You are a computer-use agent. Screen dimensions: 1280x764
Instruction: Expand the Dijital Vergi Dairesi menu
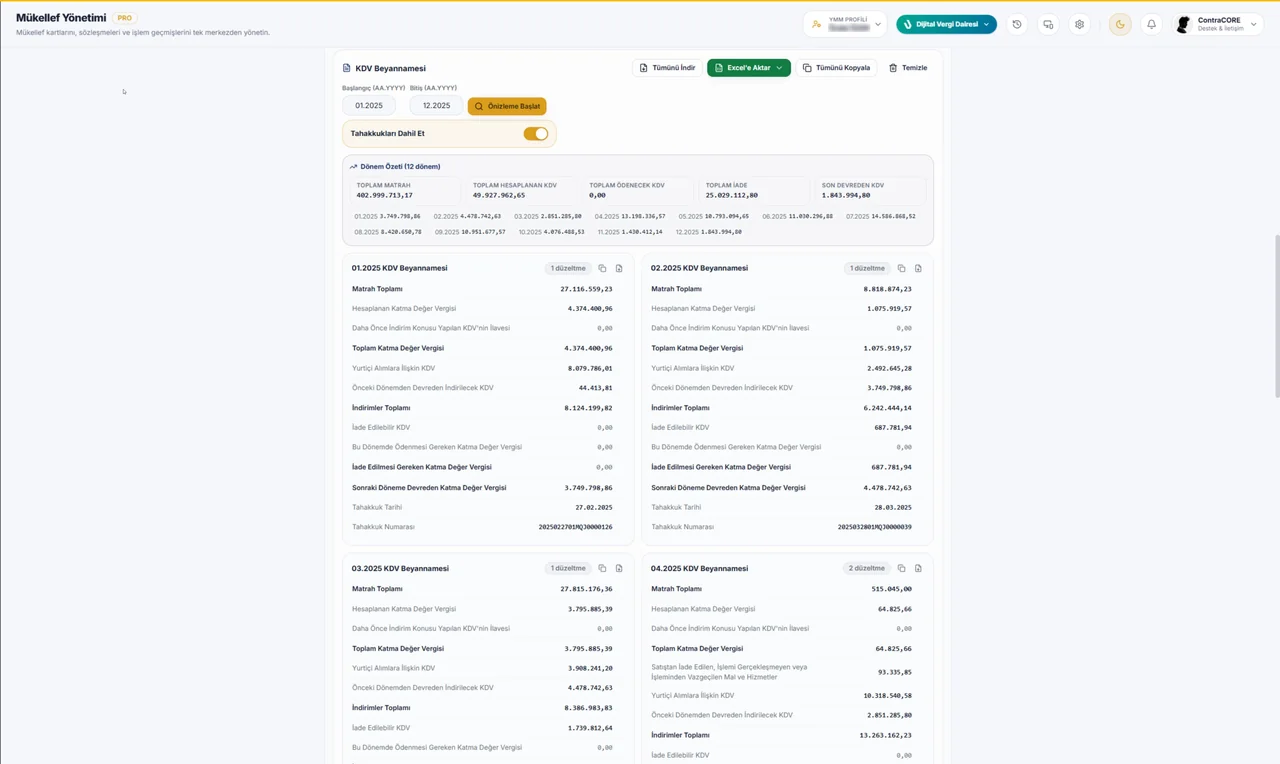(946, 24)
